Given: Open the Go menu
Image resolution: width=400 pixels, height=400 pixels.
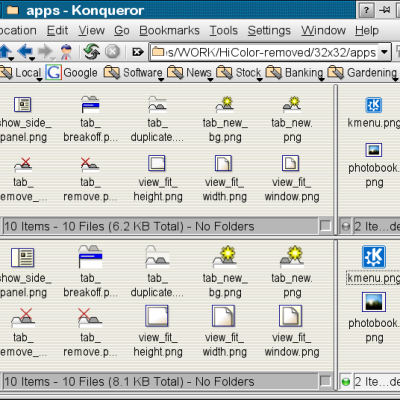Looking at the screenshot, I should click(122, 30).
